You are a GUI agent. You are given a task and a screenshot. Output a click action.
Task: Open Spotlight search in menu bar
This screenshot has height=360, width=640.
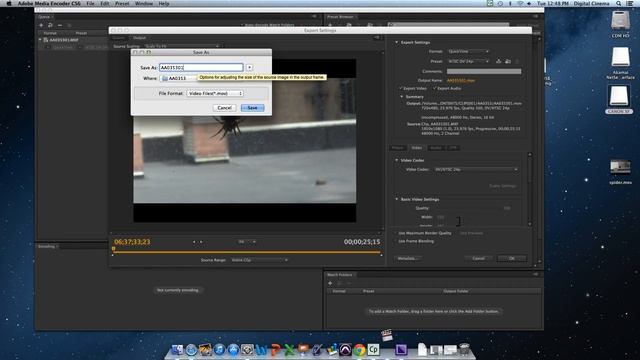point(619,3)
